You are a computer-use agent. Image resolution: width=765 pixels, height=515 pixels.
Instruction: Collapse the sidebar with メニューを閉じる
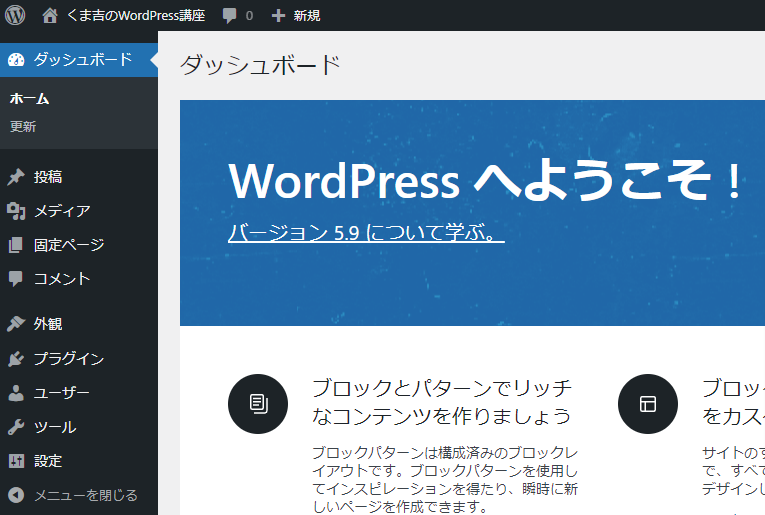(84, 495)
